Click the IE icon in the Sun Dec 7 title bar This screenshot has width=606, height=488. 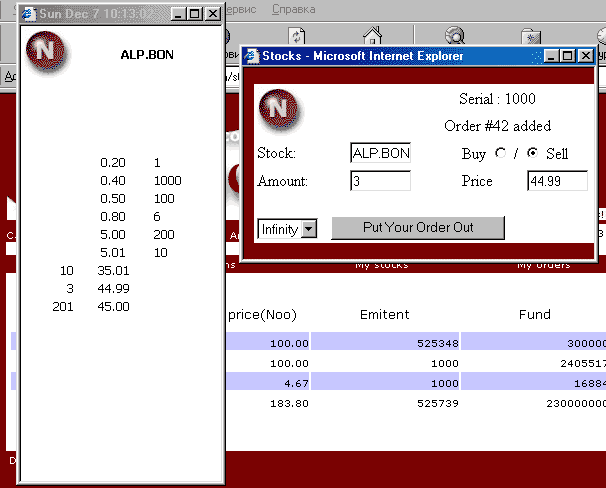(x=28, y=14)
